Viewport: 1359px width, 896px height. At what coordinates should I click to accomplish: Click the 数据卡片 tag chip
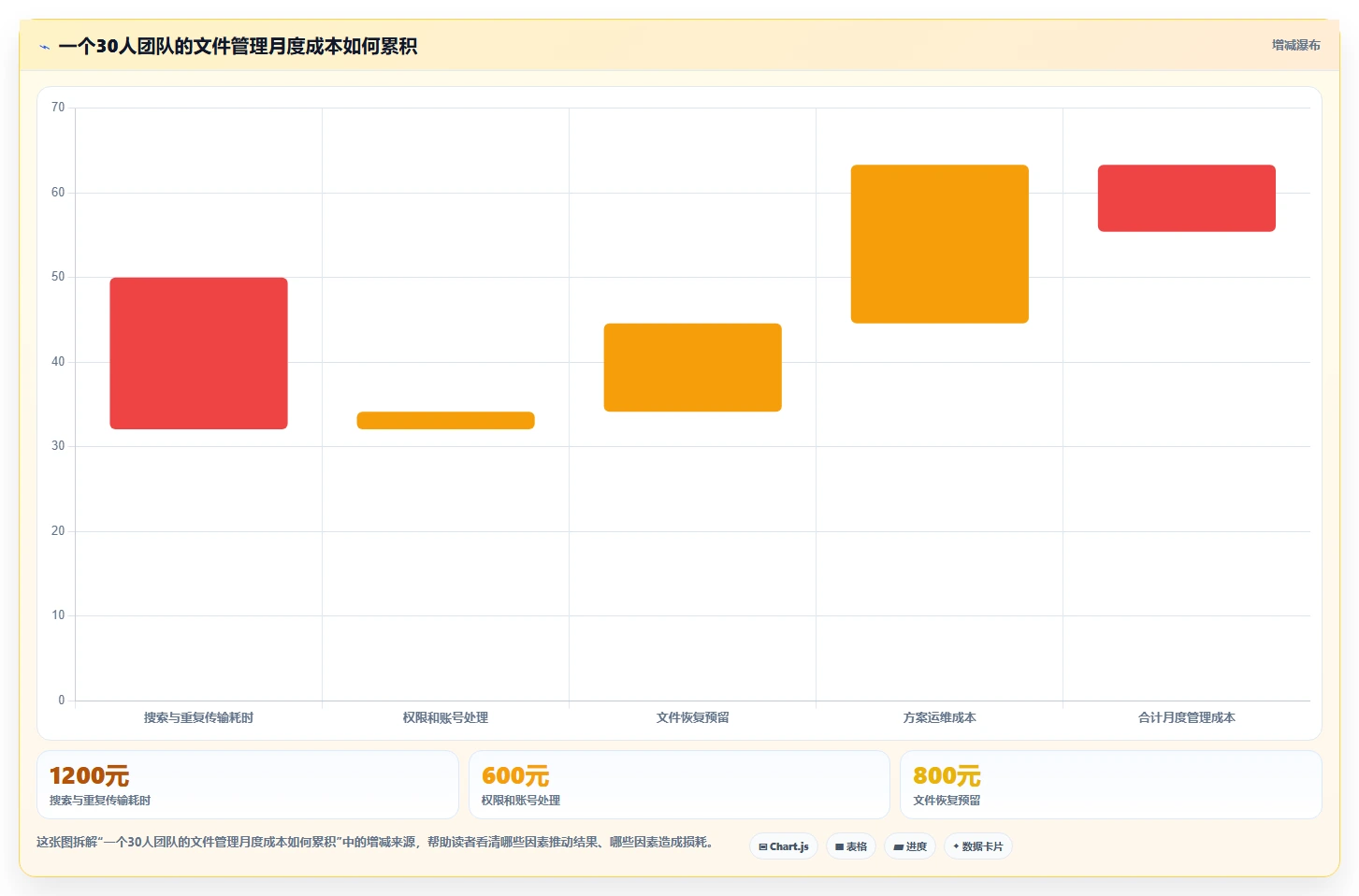pyautogui.click(x=978, y=846)
